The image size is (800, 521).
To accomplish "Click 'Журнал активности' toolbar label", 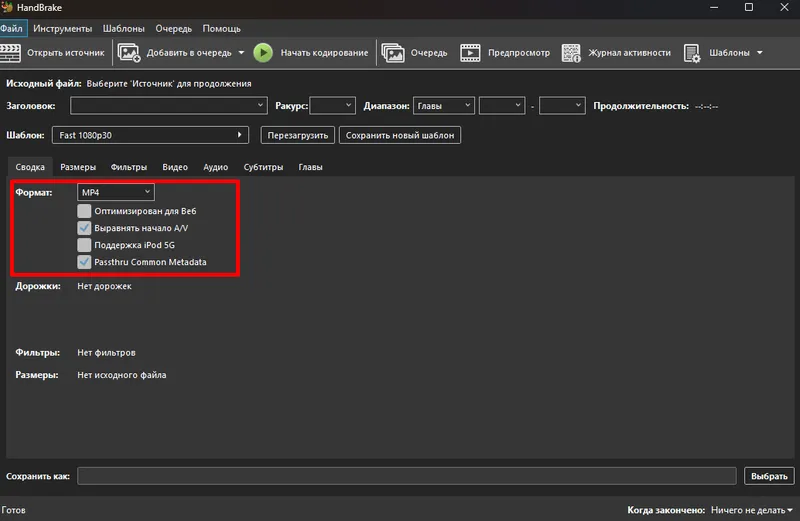I will pos(630,53).
